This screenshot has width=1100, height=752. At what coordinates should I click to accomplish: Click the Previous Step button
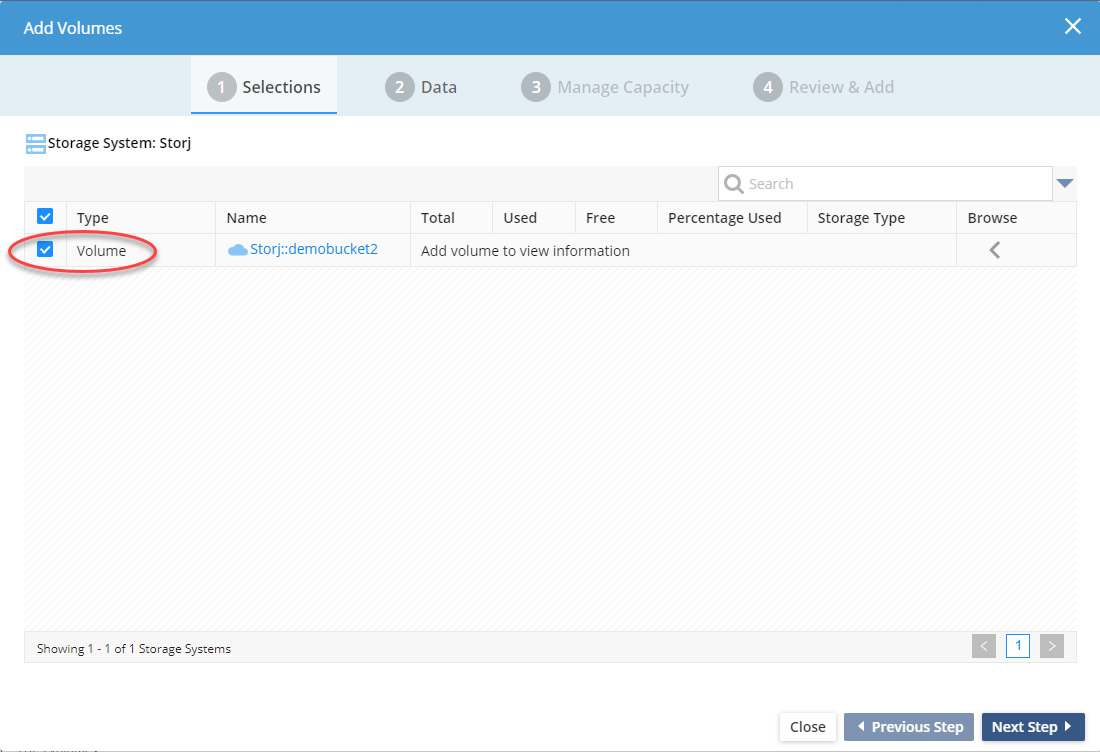click(x=908, y=727)
